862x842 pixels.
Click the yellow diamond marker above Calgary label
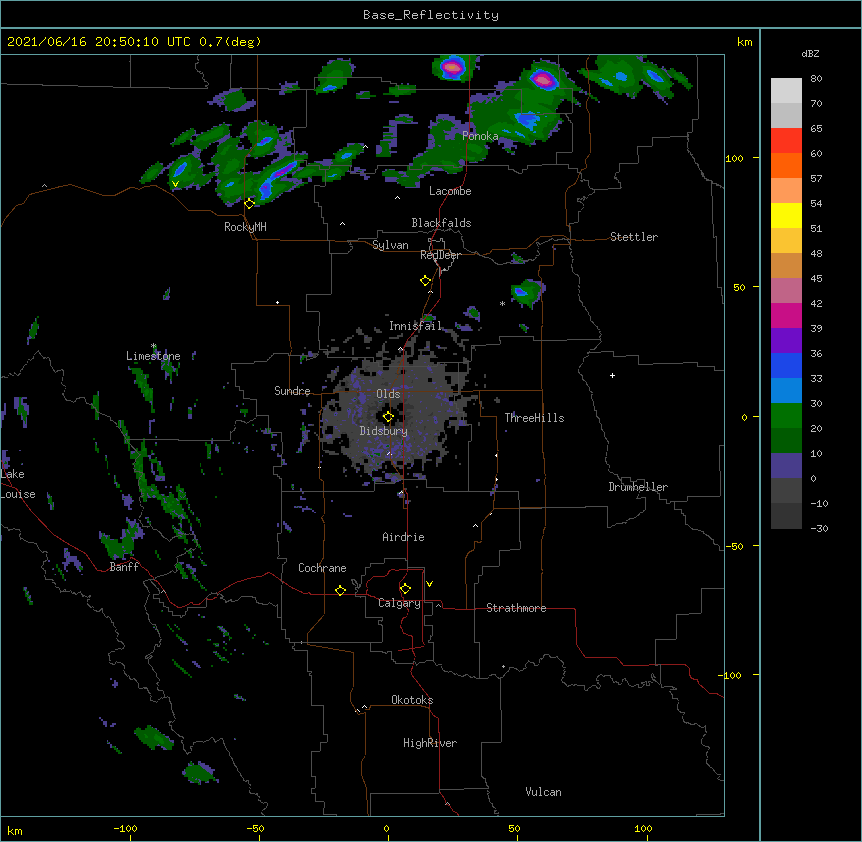click(x=405, y=589)
